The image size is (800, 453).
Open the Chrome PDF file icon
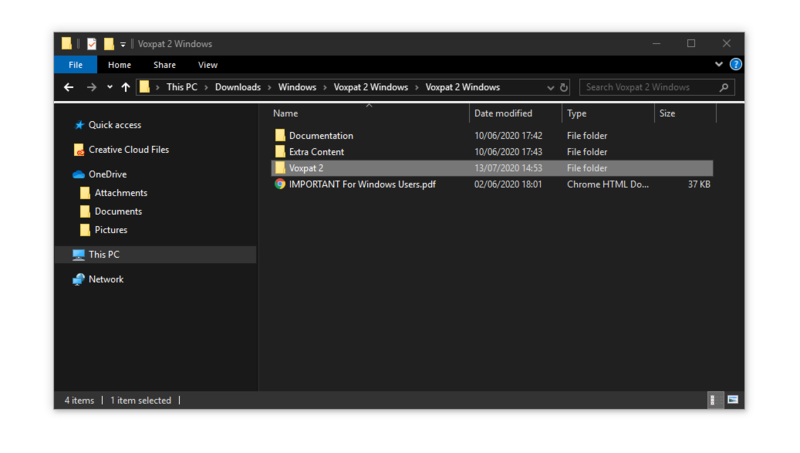(280, 185)
